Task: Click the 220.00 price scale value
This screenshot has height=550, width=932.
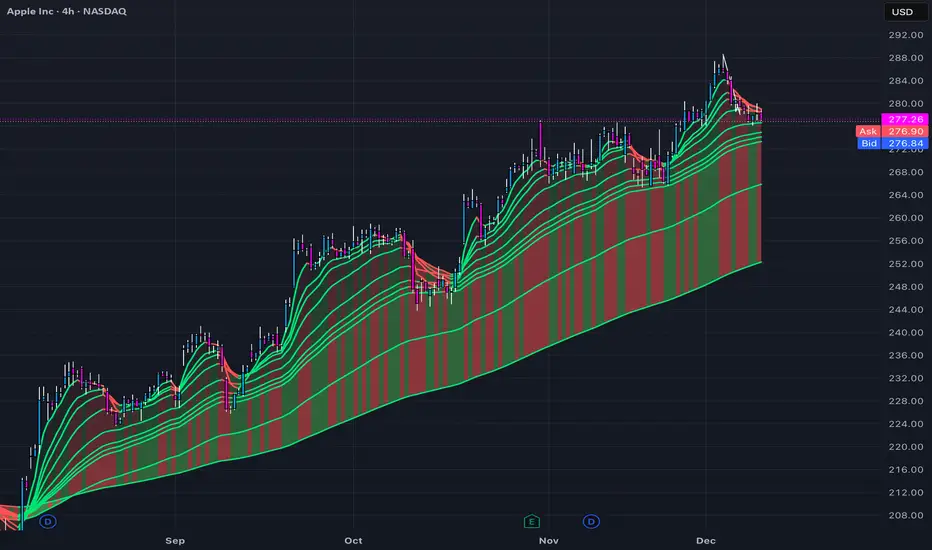Action: 906,447
